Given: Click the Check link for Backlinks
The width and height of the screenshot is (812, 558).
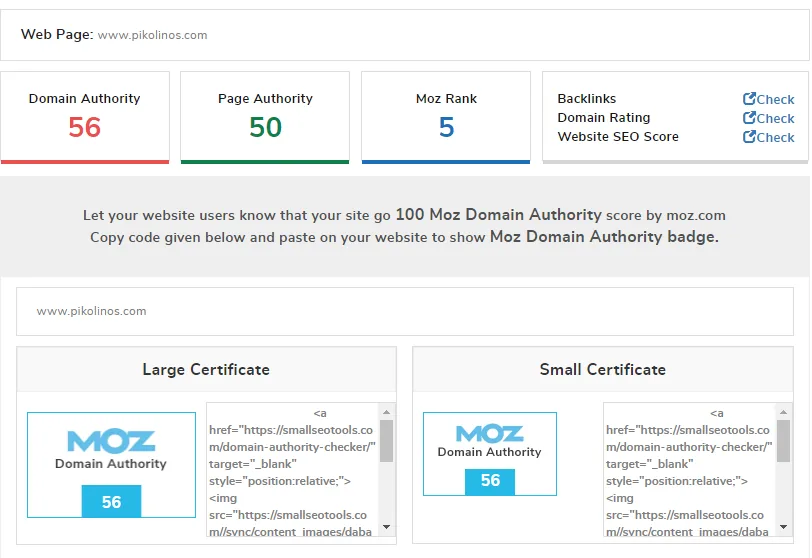Looking at the screenshot, I should (768, 99).
